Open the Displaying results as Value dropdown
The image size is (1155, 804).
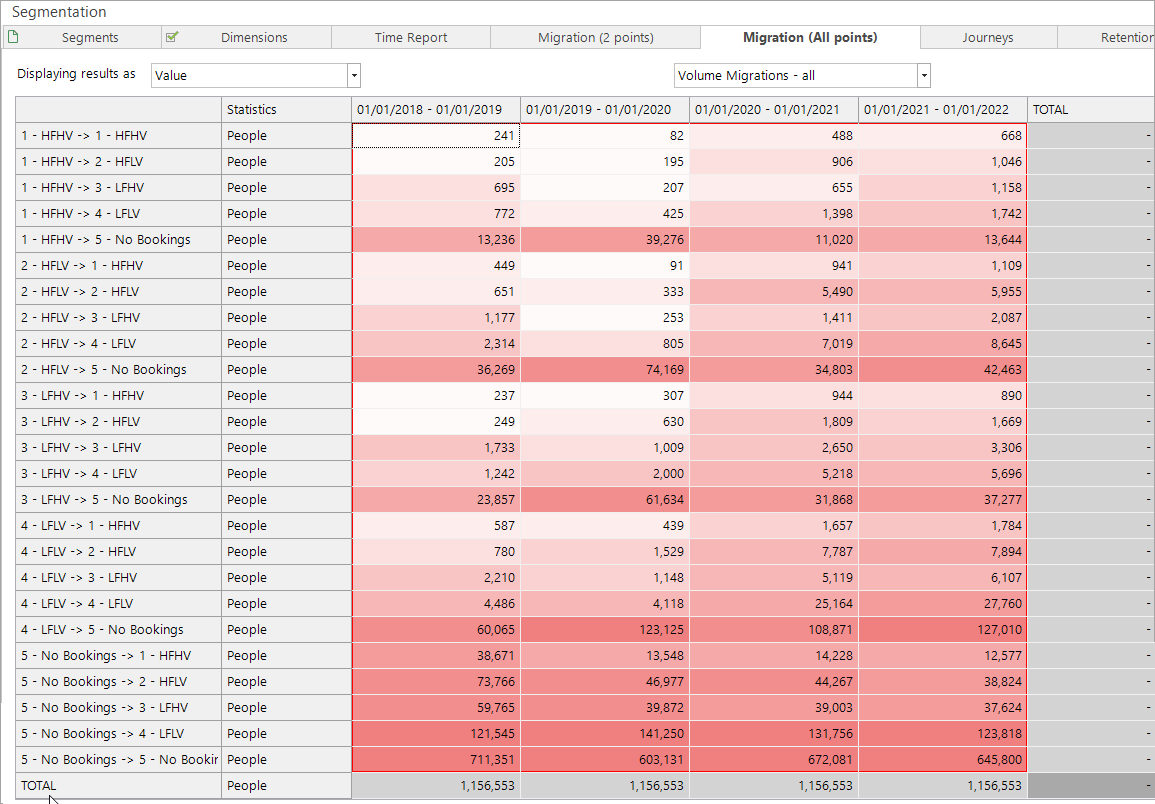click(354, 76)
